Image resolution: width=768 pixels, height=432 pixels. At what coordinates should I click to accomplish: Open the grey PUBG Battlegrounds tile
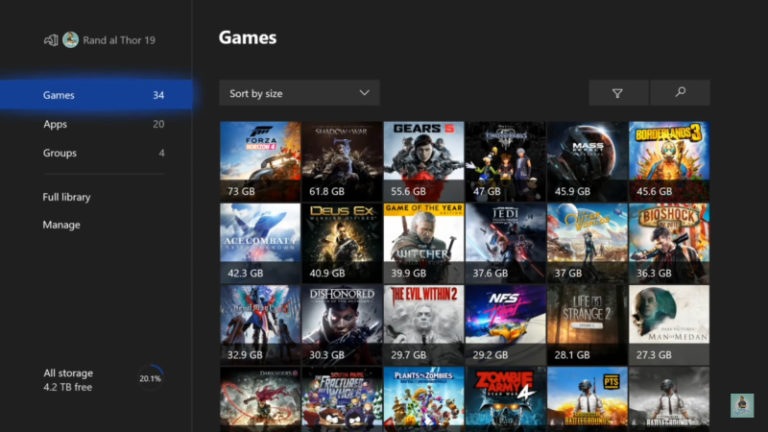point(669,399)
